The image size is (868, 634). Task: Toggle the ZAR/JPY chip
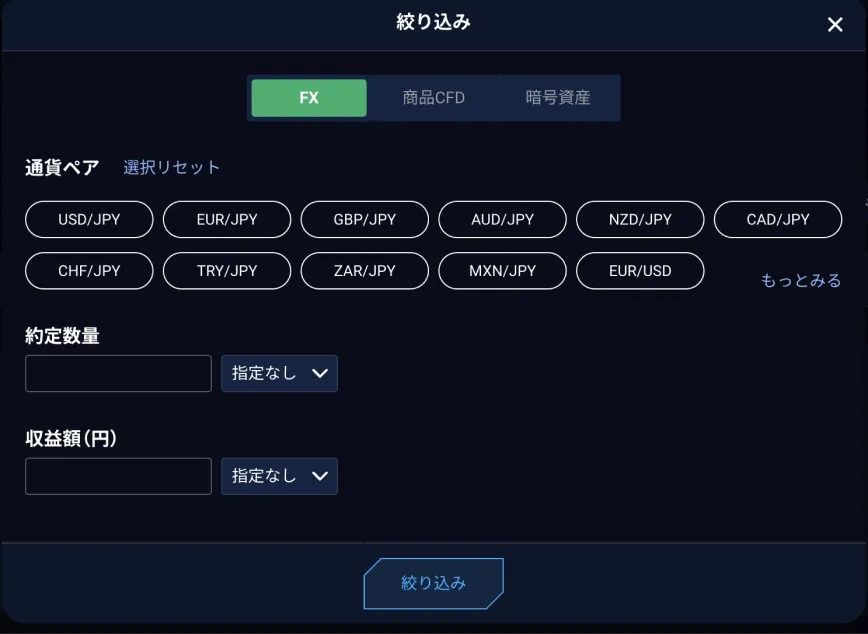pyautogui.click(x=365, y=270)
